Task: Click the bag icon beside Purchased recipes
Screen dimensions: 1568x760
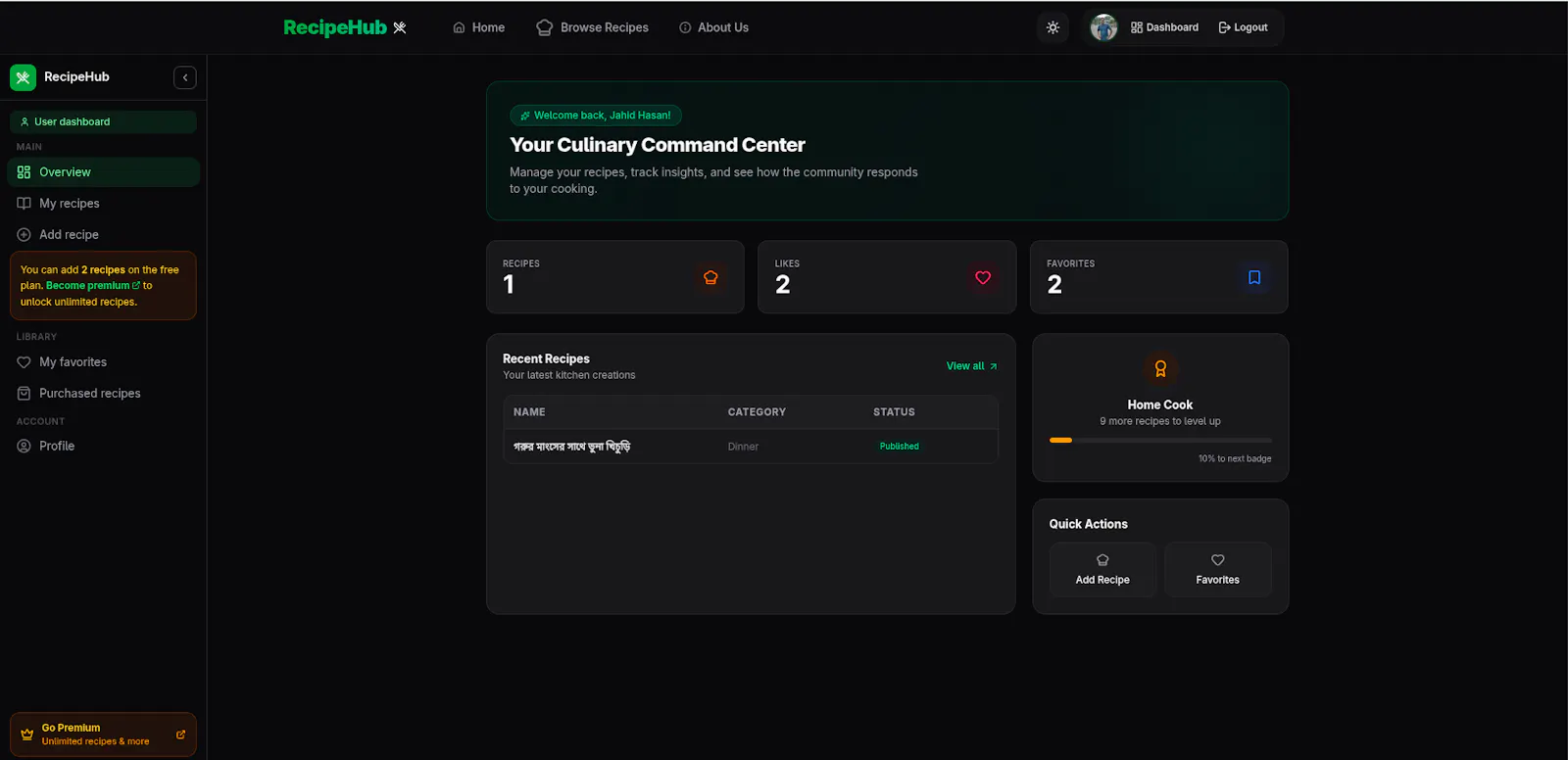Action: (24, 394)
